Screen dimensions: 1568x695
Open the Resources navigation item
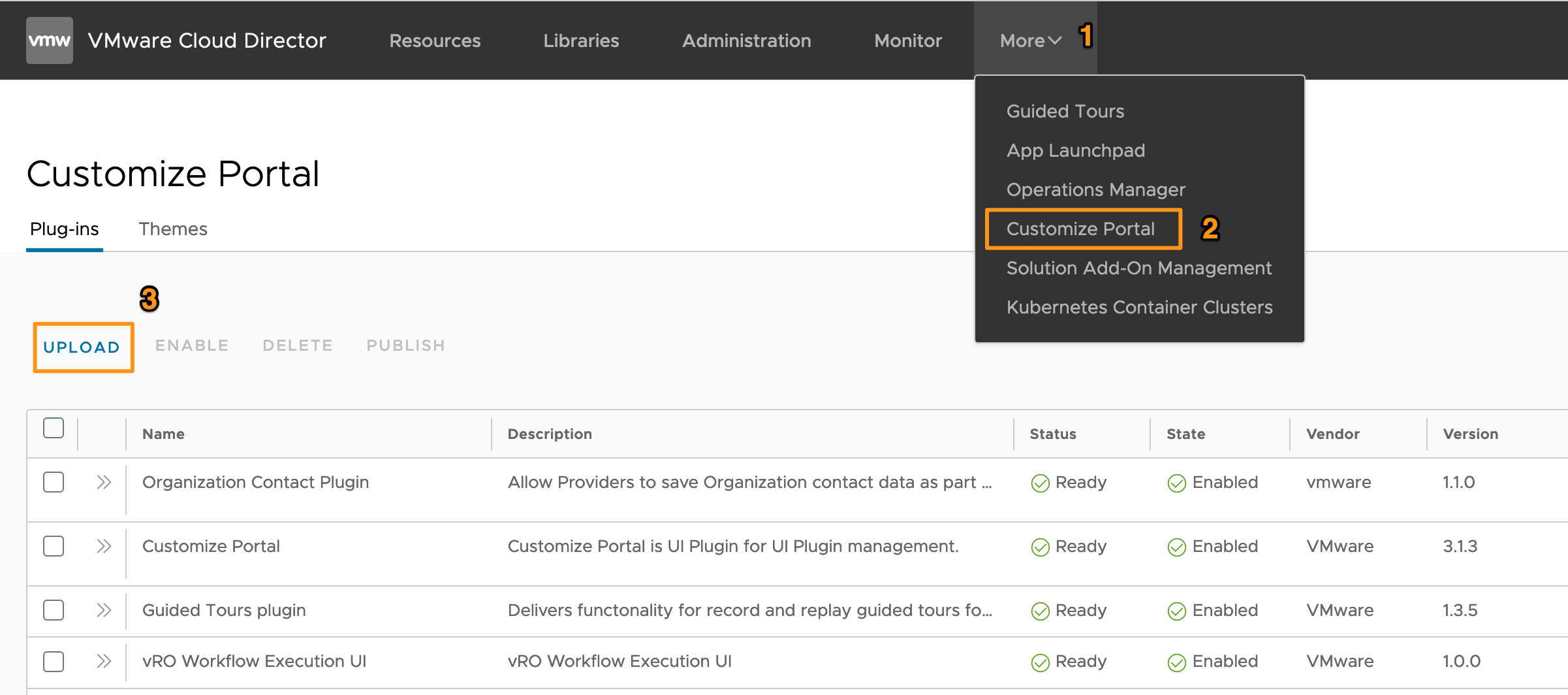coord(435,40)
